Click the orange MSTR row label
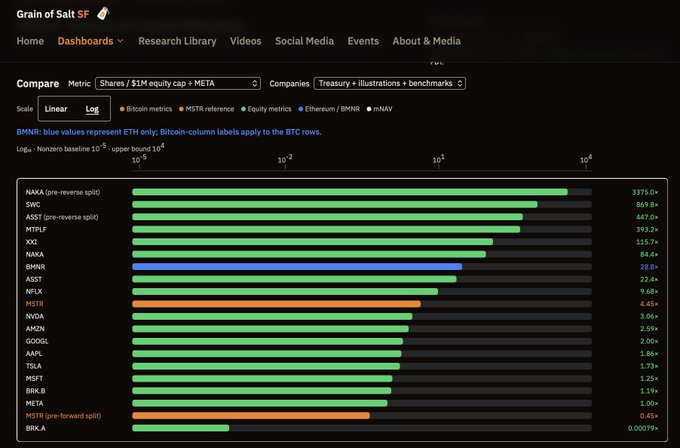 [35, 304]
